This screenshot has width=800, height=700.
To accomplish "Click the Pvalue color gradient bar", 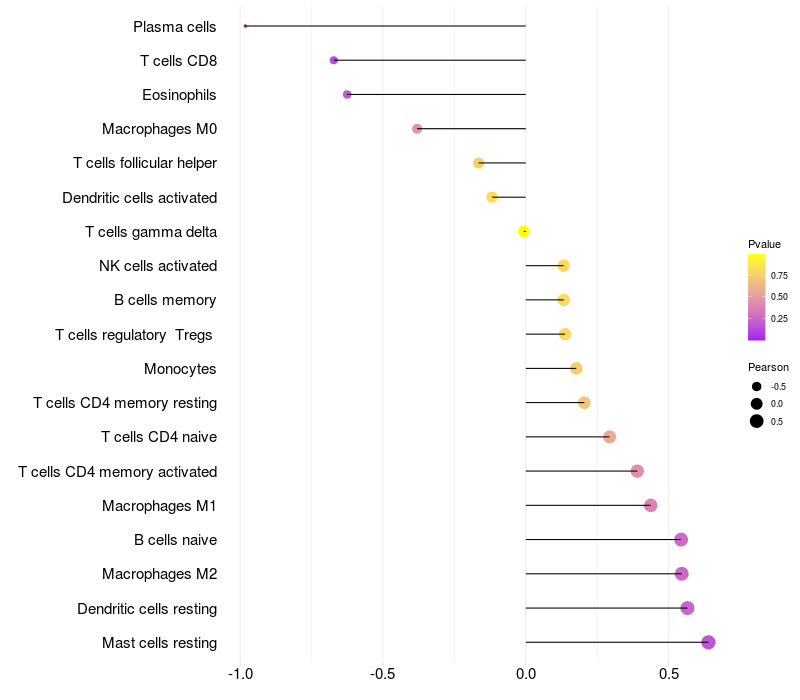I will point(757,297).
